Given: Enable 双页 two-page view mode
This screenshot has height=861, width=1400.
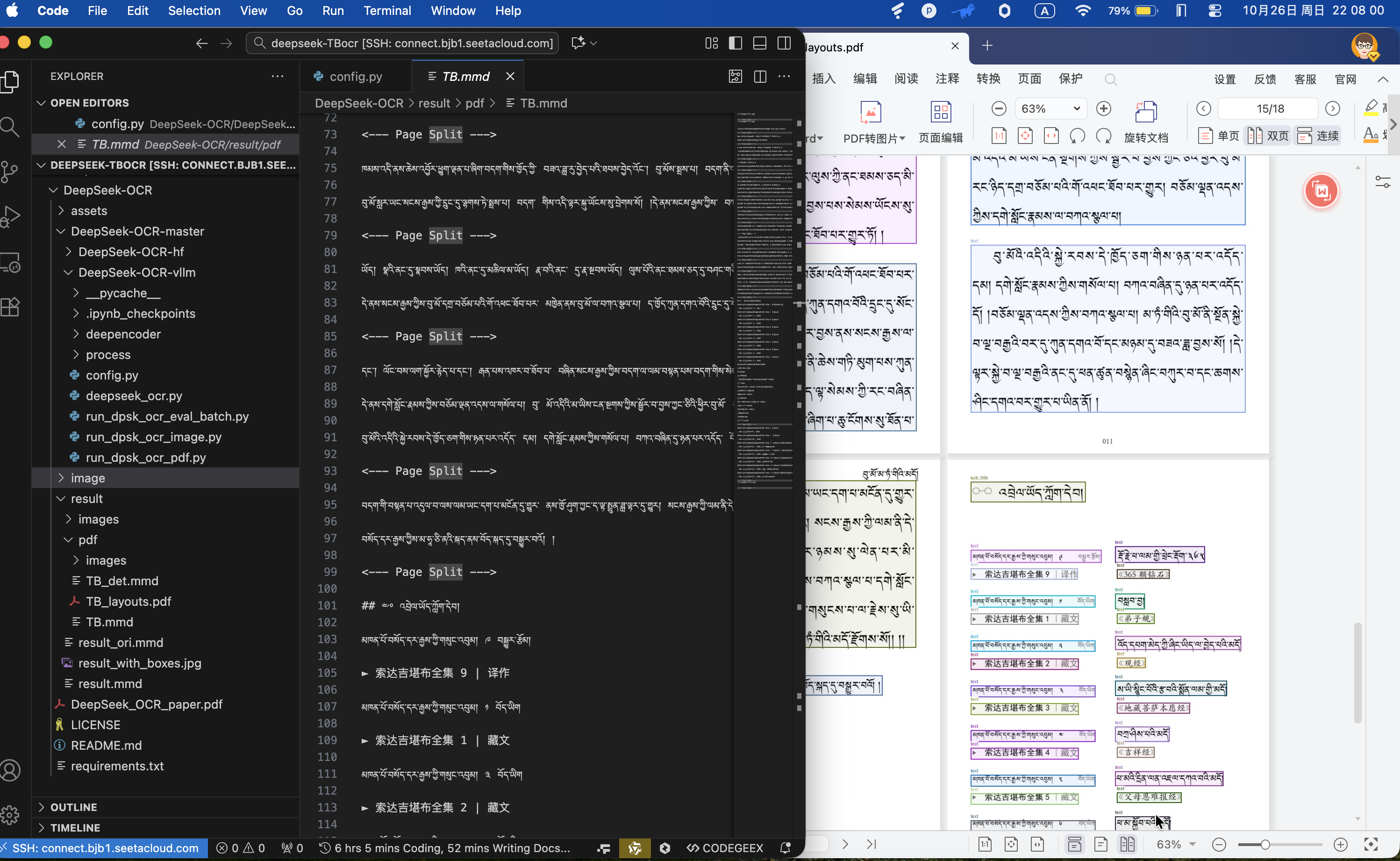Looking at the screenshot, I should (x=1267, y=136).
